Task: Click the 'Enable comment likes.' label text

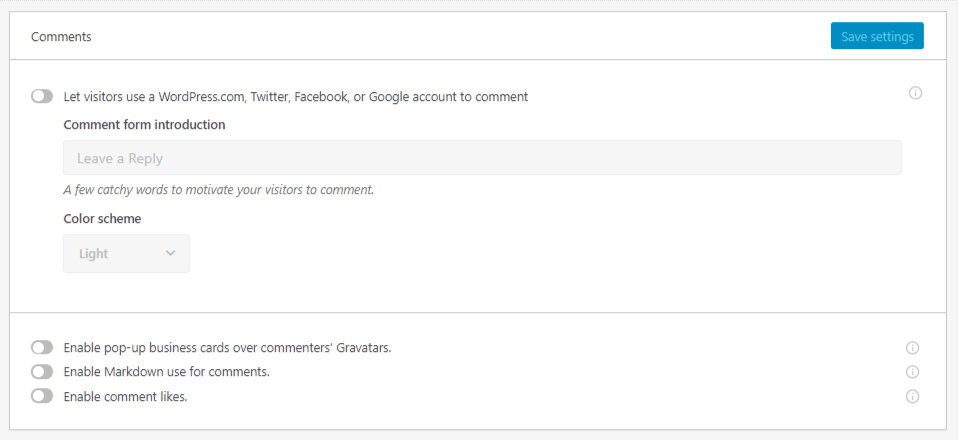Action: coord(125,397)
